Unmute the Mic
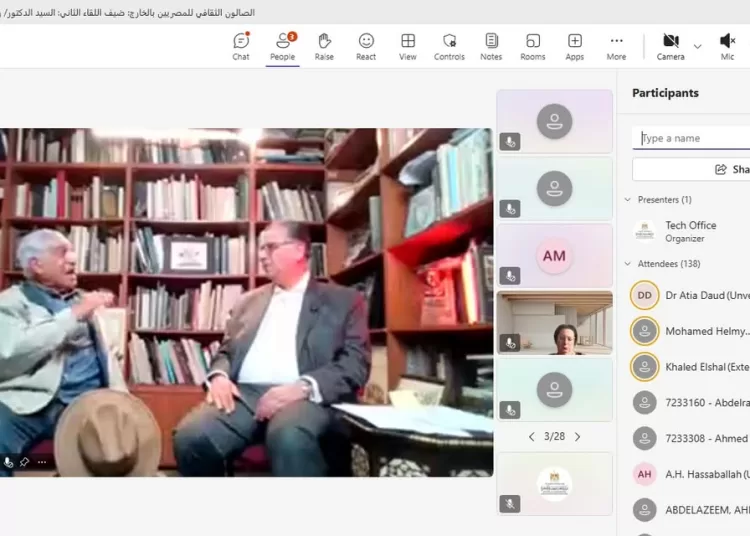 727,46
